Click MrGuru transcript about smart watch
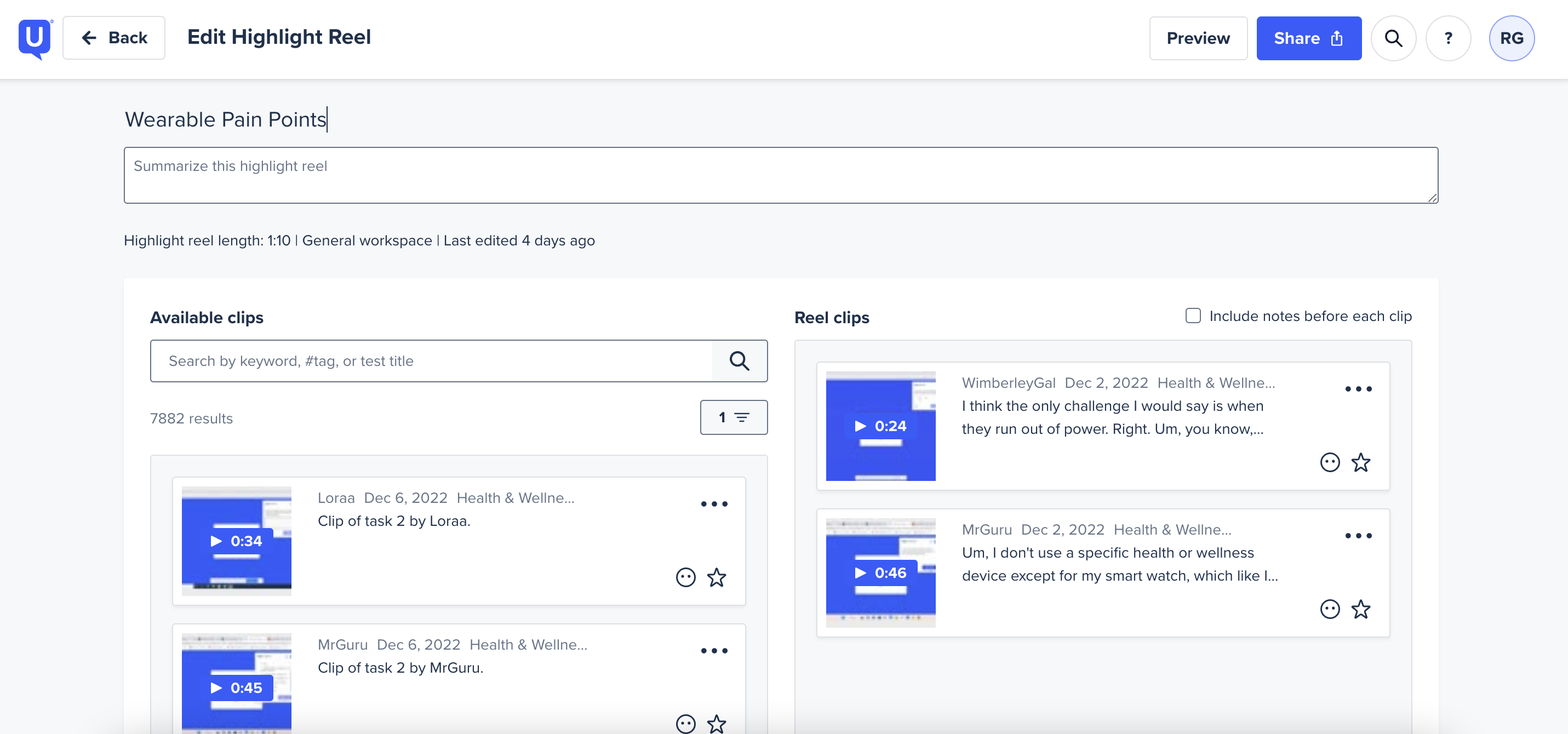This screenshot has height=734, width=1568. pos(1119,564)
